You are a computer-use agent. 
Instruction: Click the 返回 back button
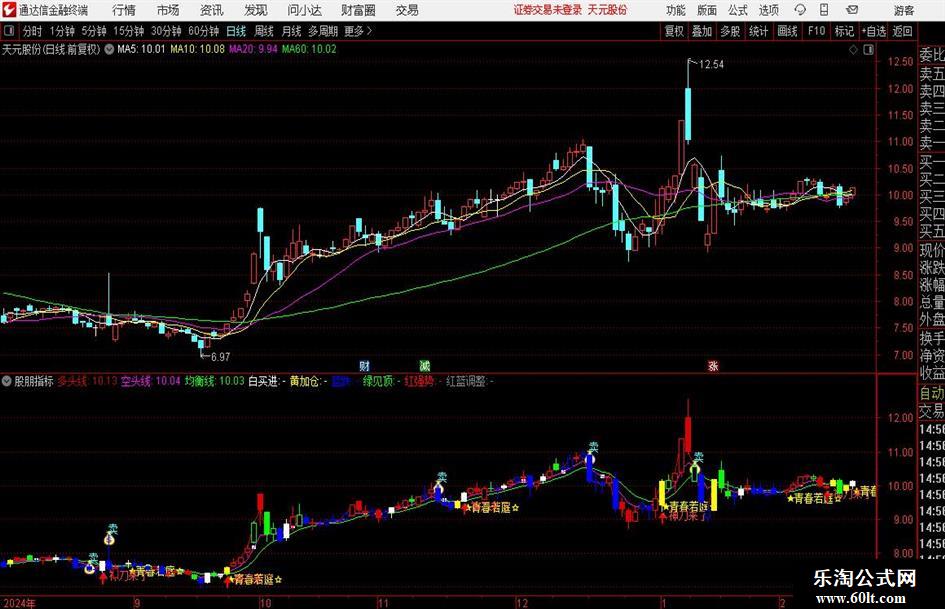coord(902,31)
